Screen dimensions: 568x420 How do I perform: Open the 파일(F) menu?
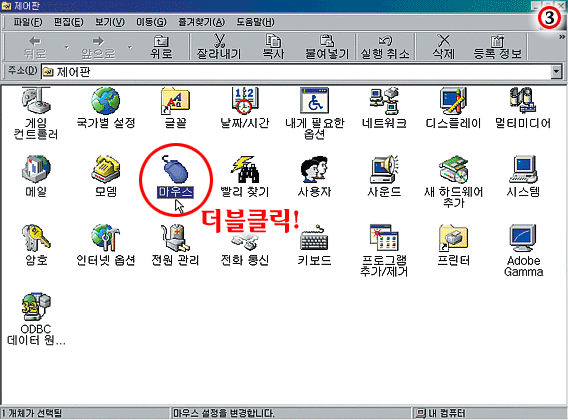pos(28,22)
